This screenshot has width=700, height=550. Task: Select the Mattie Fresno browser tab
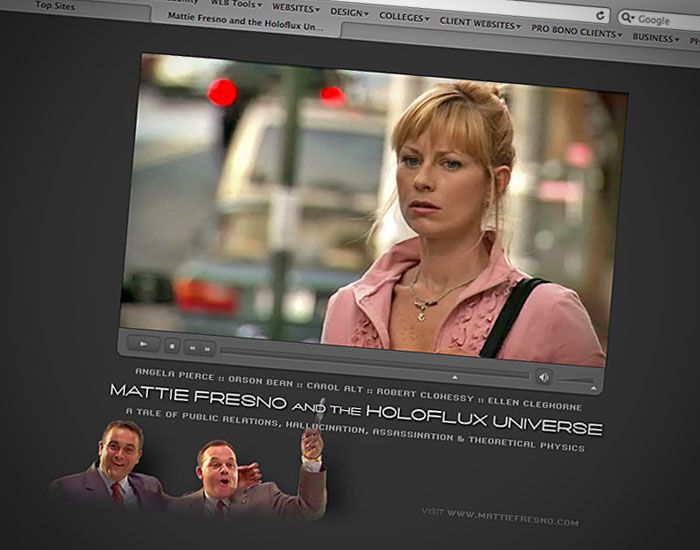[245, 21]
